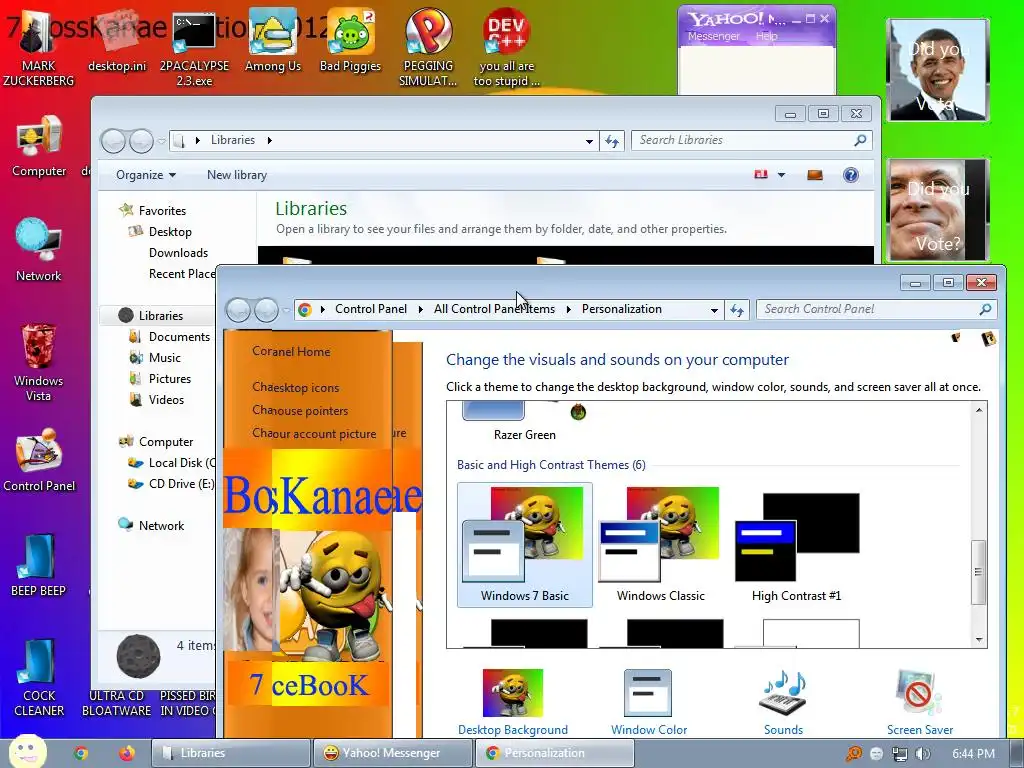Open the Among Us desktop shortcut
Screen dimensions: 1024x768
click(272, 40)
